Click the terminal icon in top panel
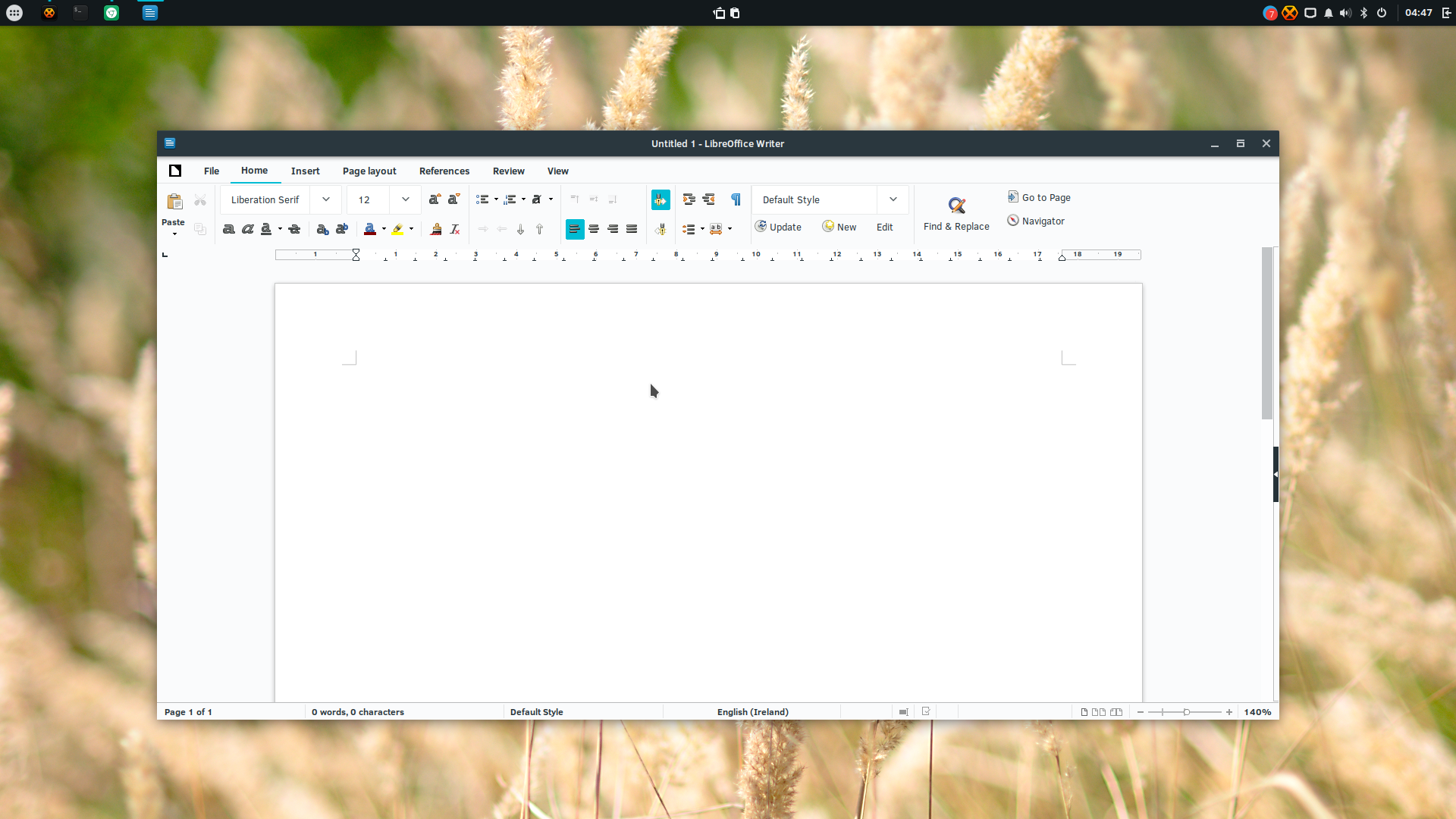This screenshot has height=819, width=1456. click(x=80, y=12)
